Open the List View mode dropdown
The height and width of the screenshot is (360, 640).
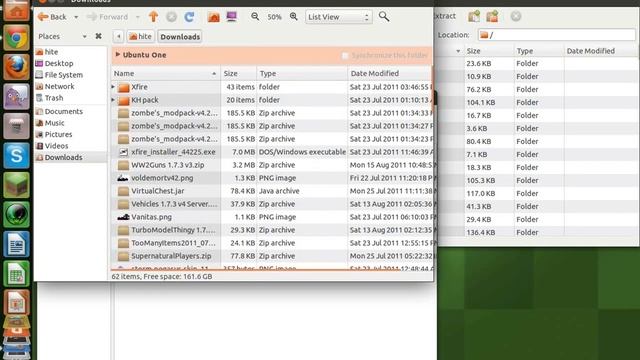pos(338,17)
